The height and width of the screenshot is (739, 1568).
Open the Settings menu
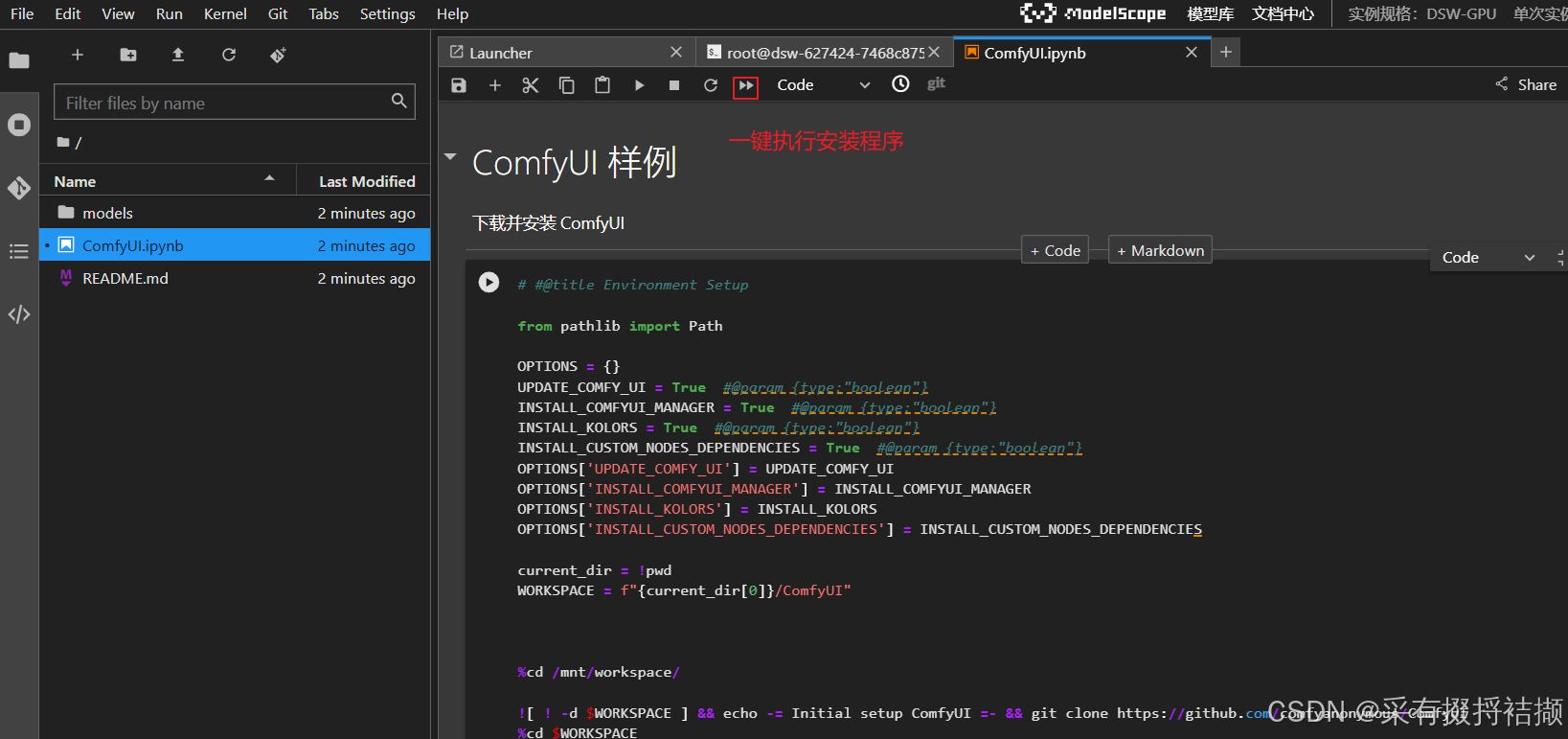click(388, 13)
